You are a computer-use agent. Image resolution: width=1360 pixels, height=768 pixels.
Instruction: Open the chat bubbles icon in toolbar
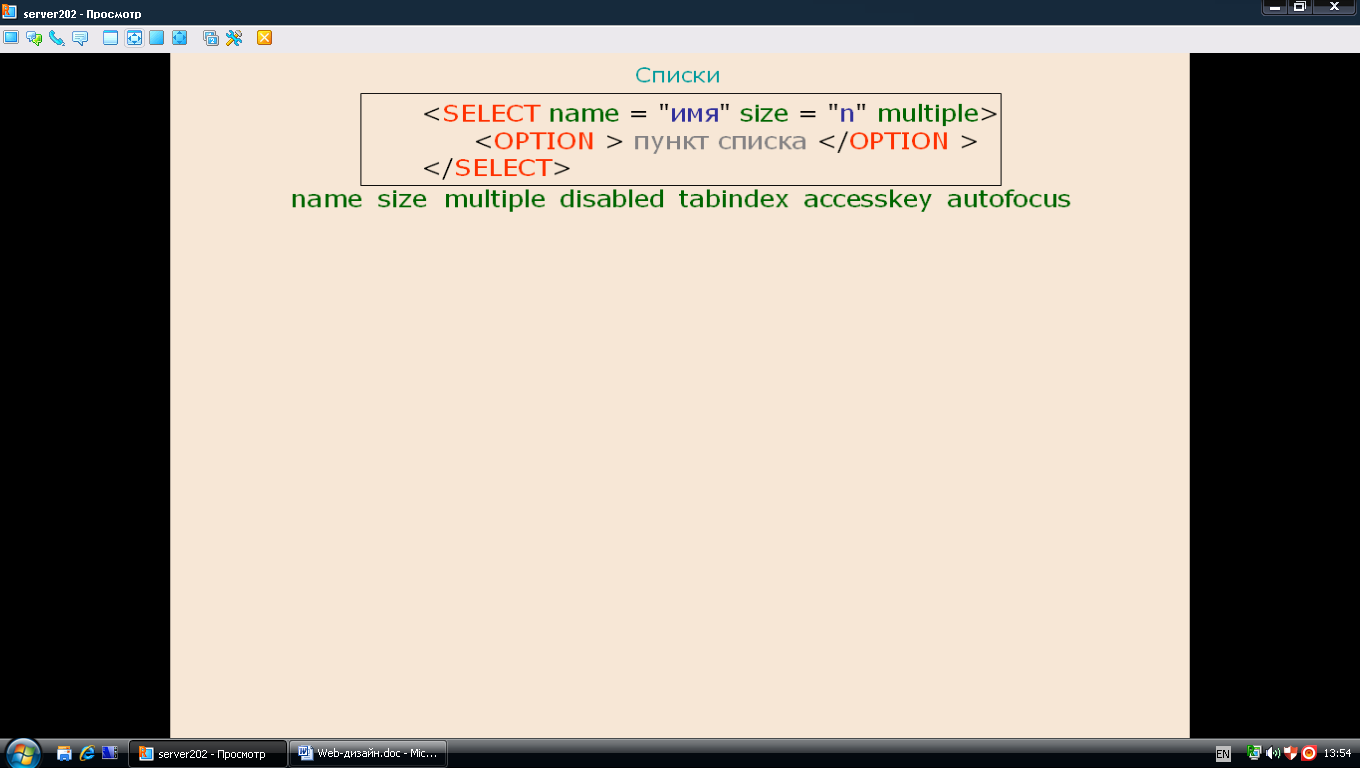[x=34, y=38]
